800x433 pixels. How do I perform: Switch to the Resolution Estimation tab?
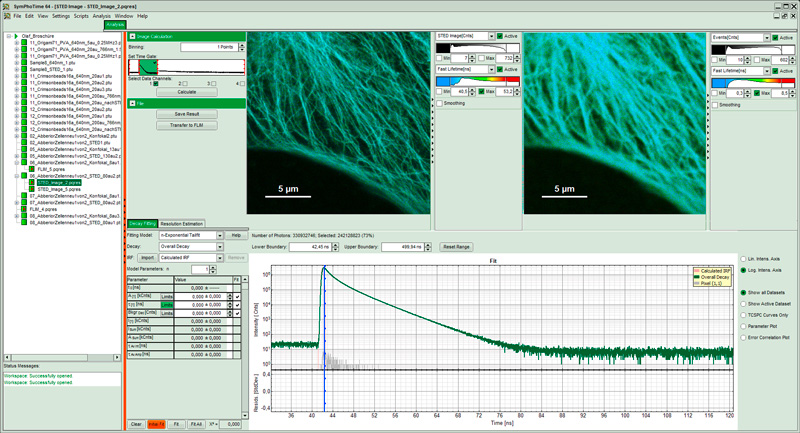coord(181,224)
